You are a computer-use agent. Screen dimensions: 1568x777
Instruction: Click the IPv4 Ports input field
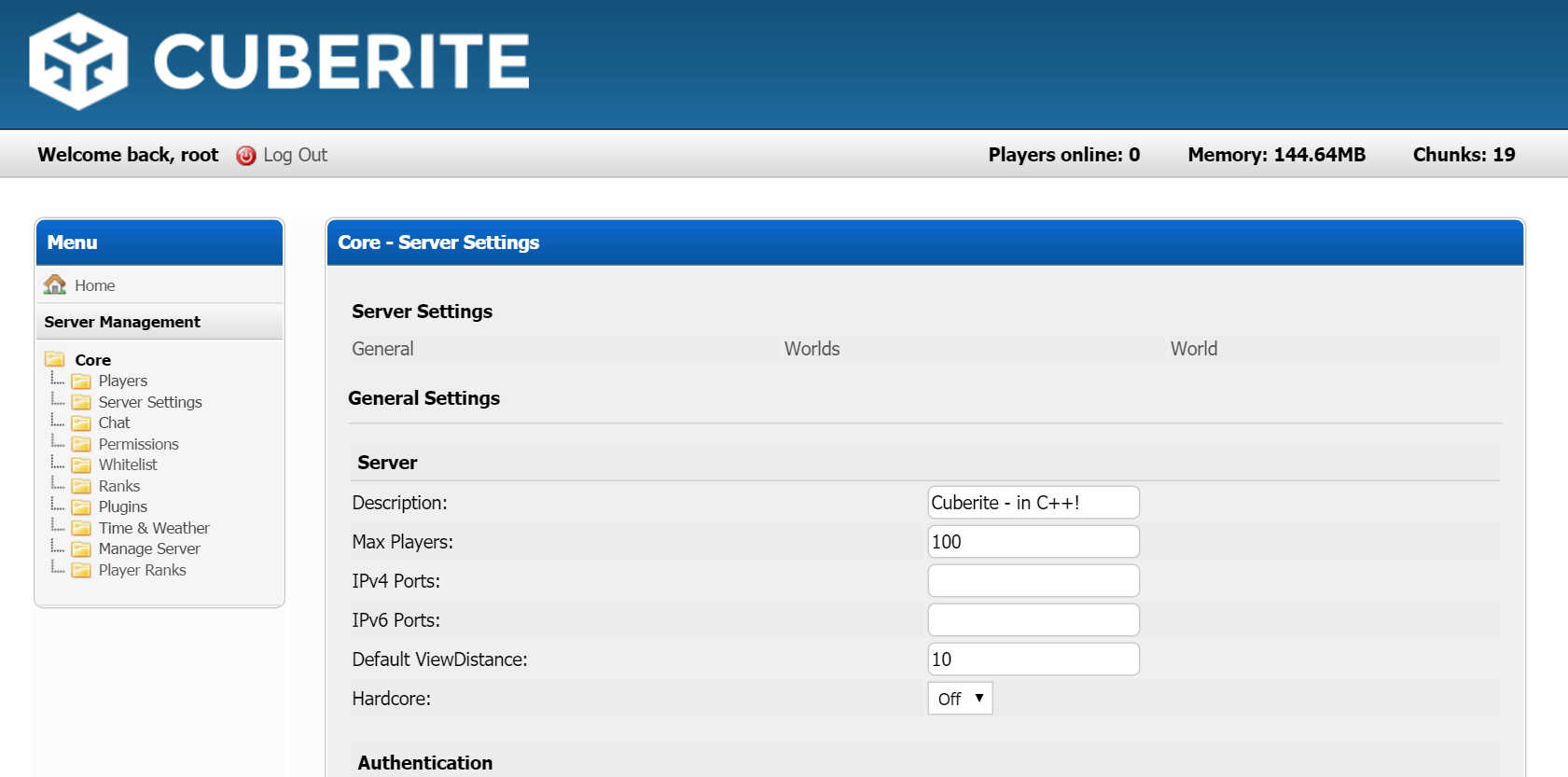(x=1034, y=581)
